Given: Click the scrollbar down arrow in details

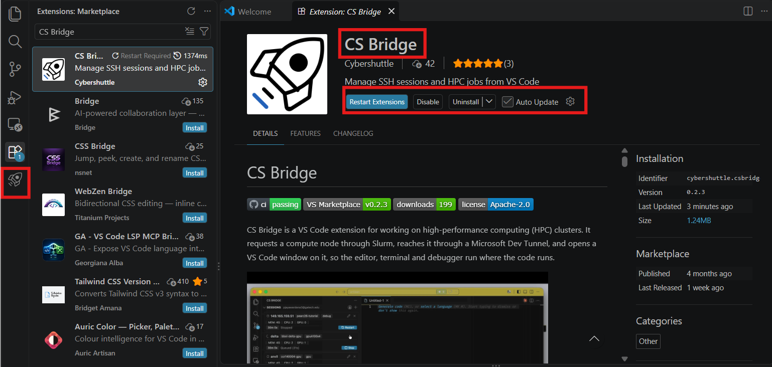Looking at the screenshot, I should [x=624, y=359].
